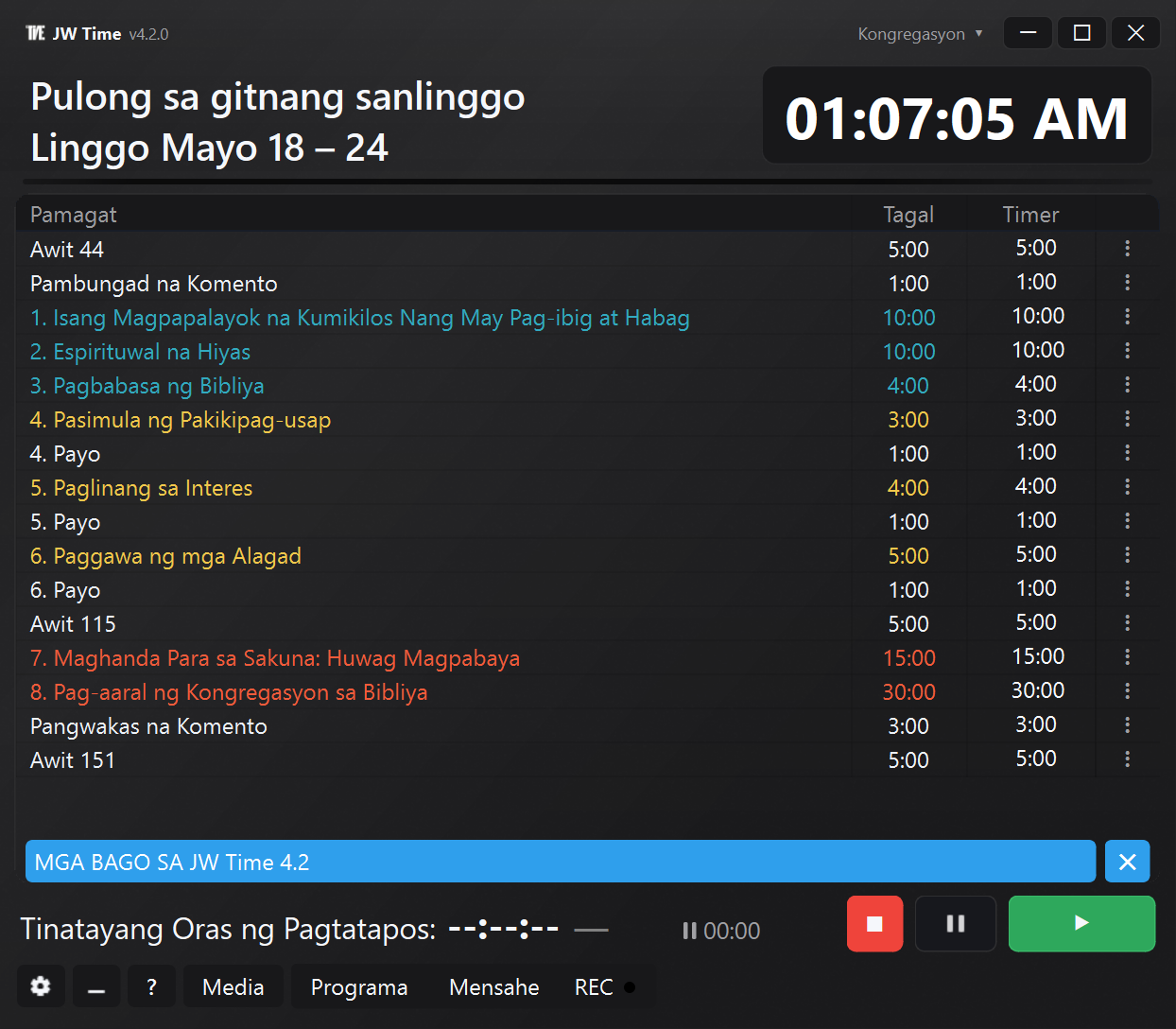The height and width of the screenshot is (1029, 1176).
Task: Stop the timer with red stop button
Action: pyautogui.click(x=874, y=923)
